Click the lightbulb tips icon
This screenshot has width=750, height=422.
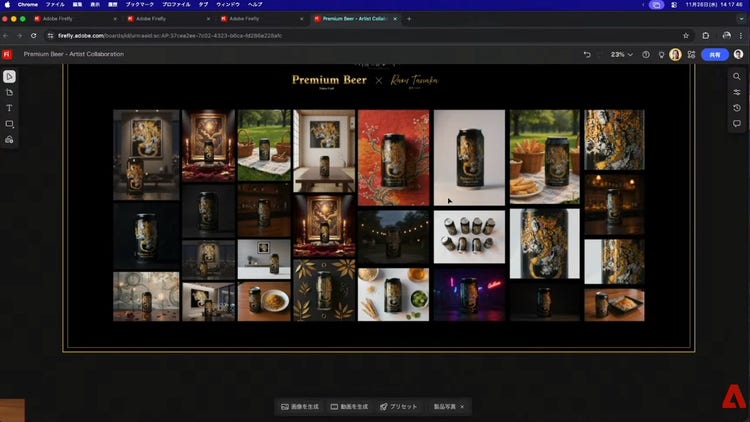(x=660, y=54)
